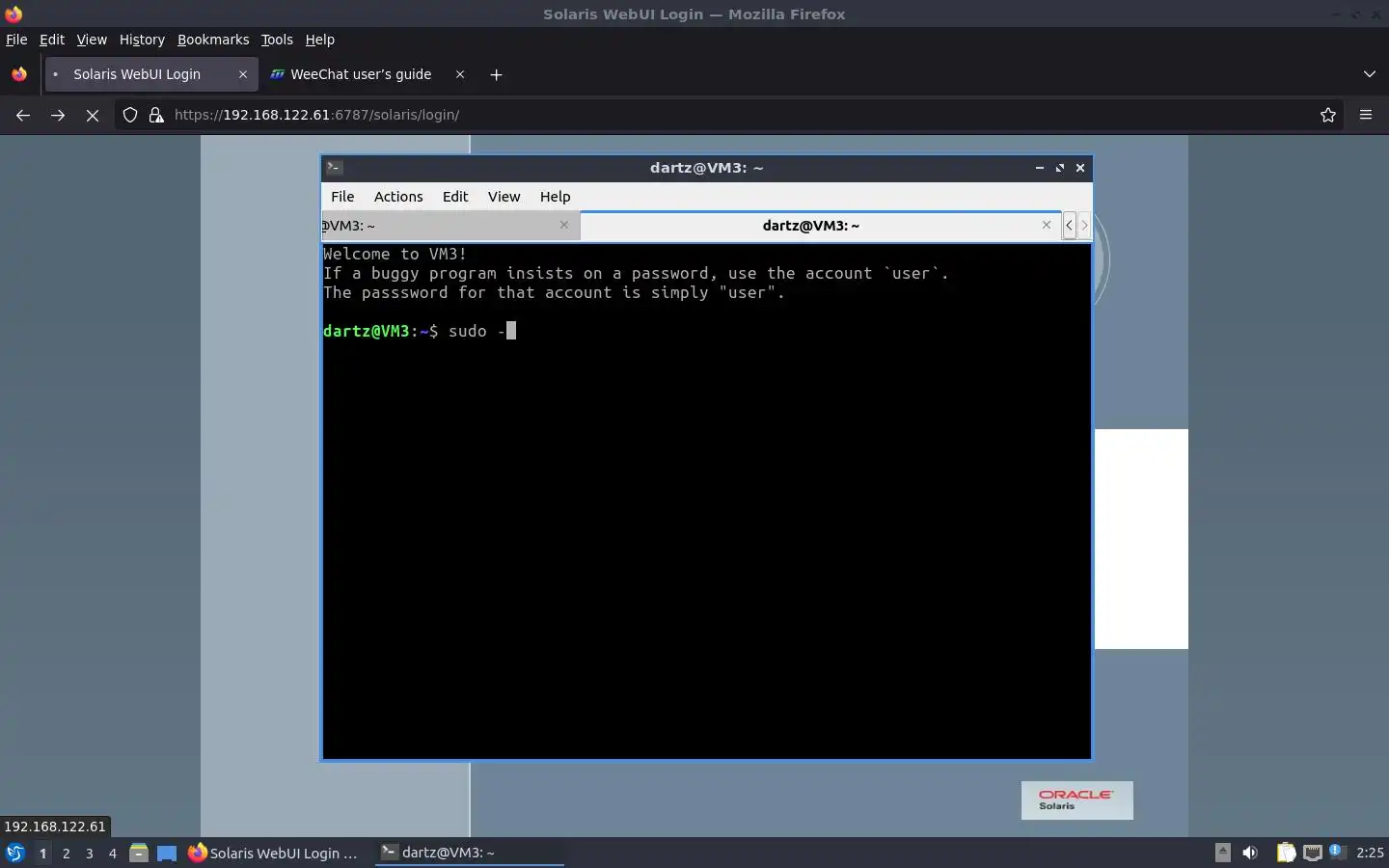
Task: Click the taskbar clock showing 2:25
Action: 1370,853
